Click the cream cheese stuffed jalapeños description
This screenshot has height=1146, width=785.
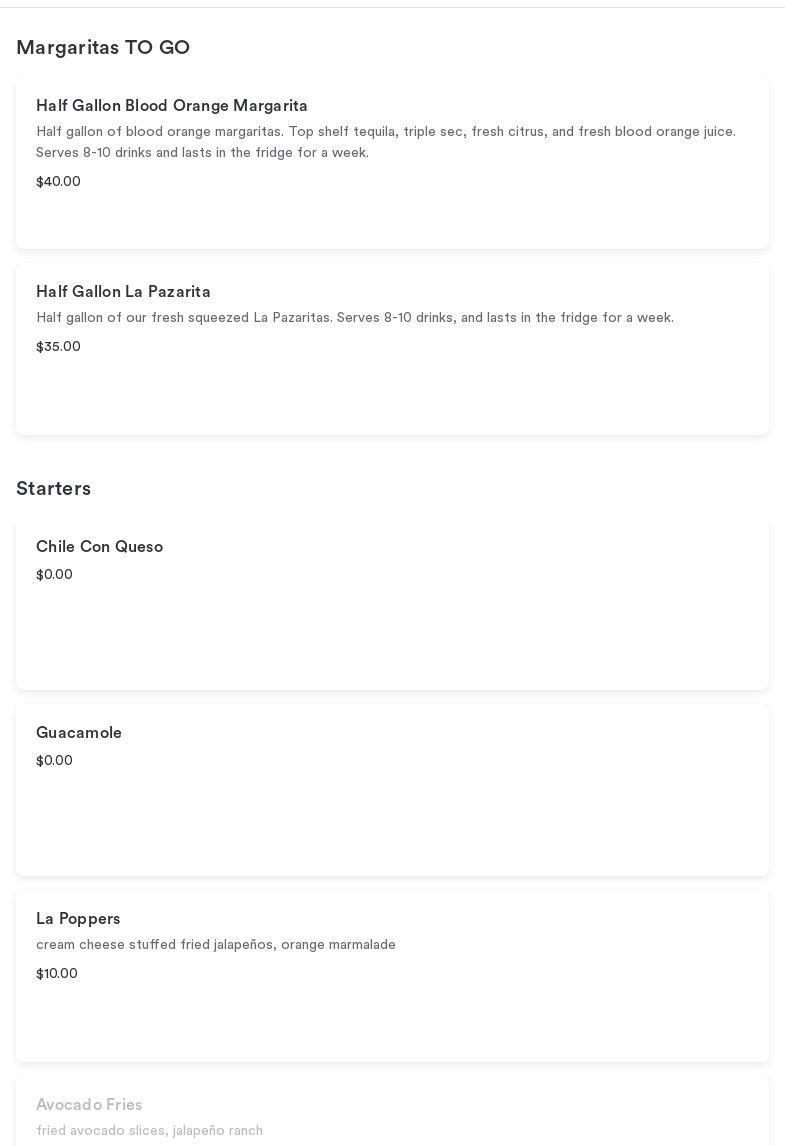click(215, 945)
